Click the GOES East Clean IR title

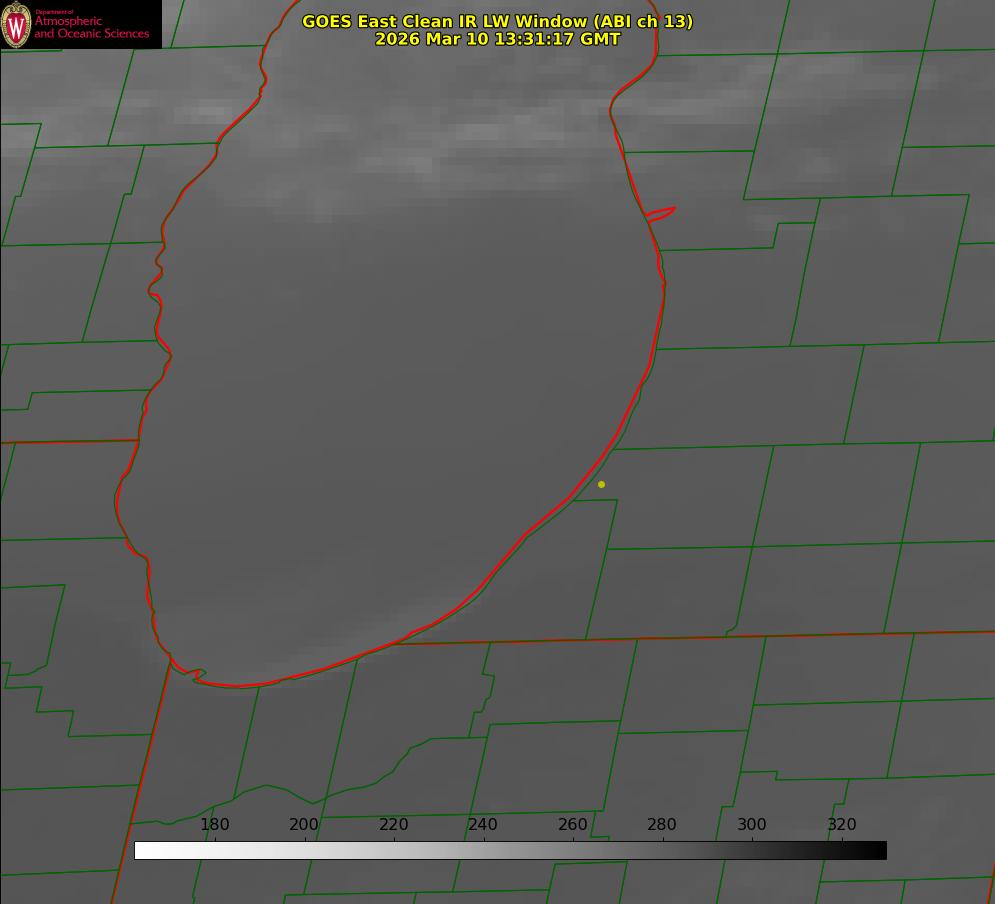tap(498, 21)
